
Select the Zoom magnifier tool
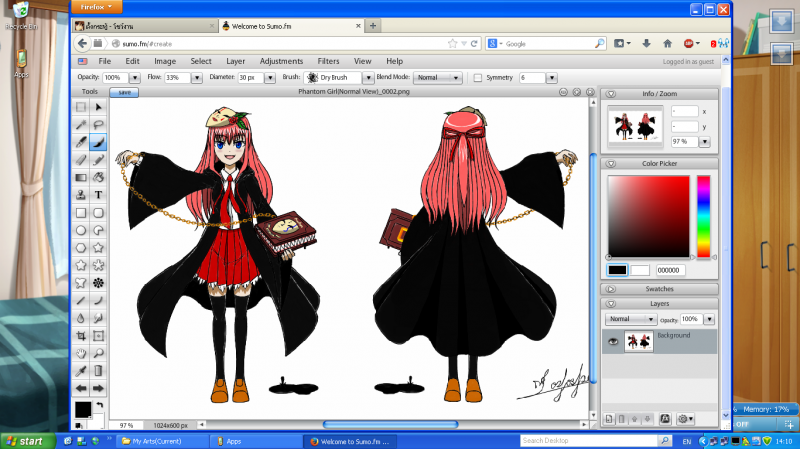click(99, 353)
